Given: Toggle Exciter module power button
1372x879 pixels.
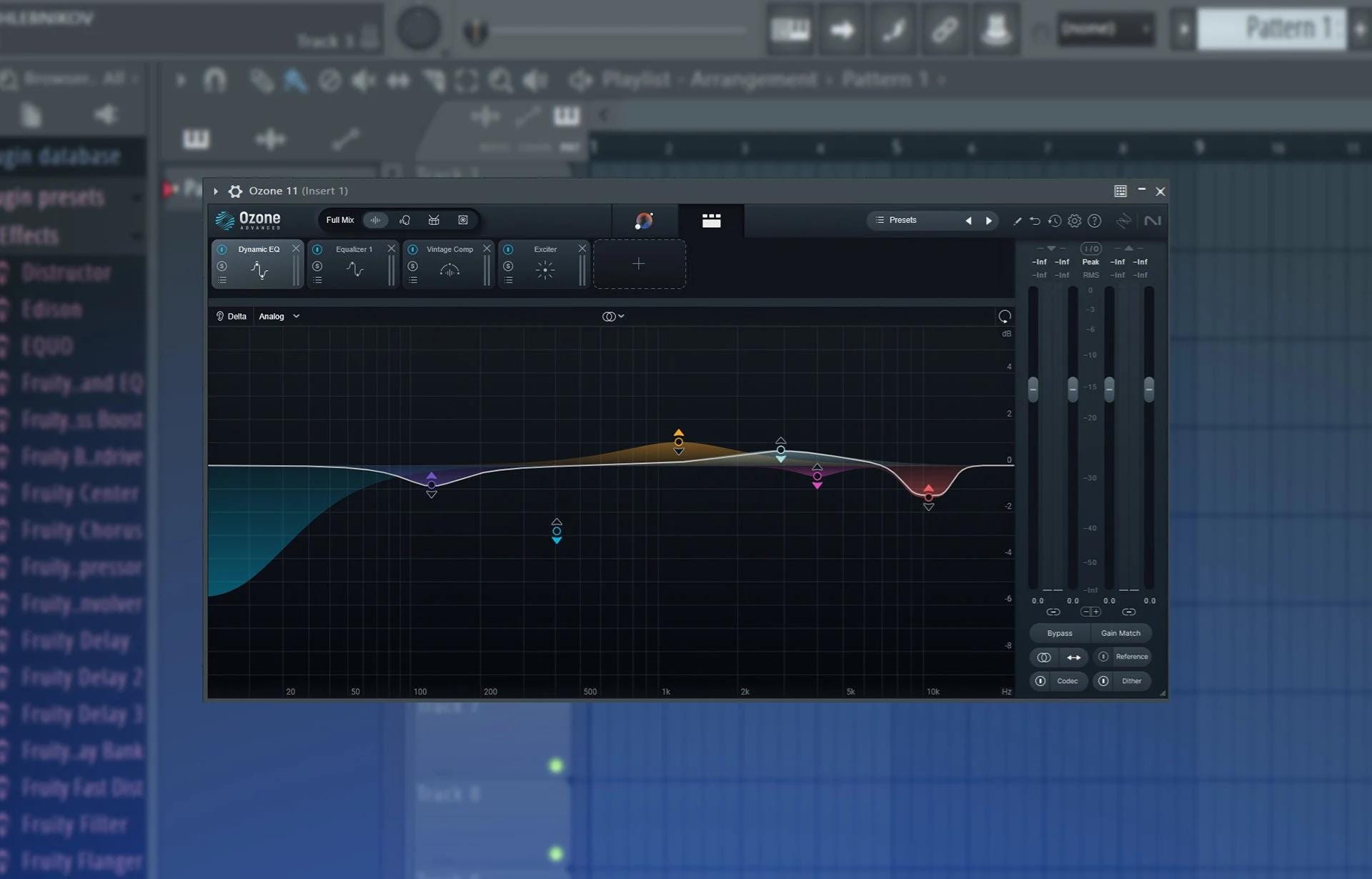Looking at the screenshot, I should [x=508, y=249].
